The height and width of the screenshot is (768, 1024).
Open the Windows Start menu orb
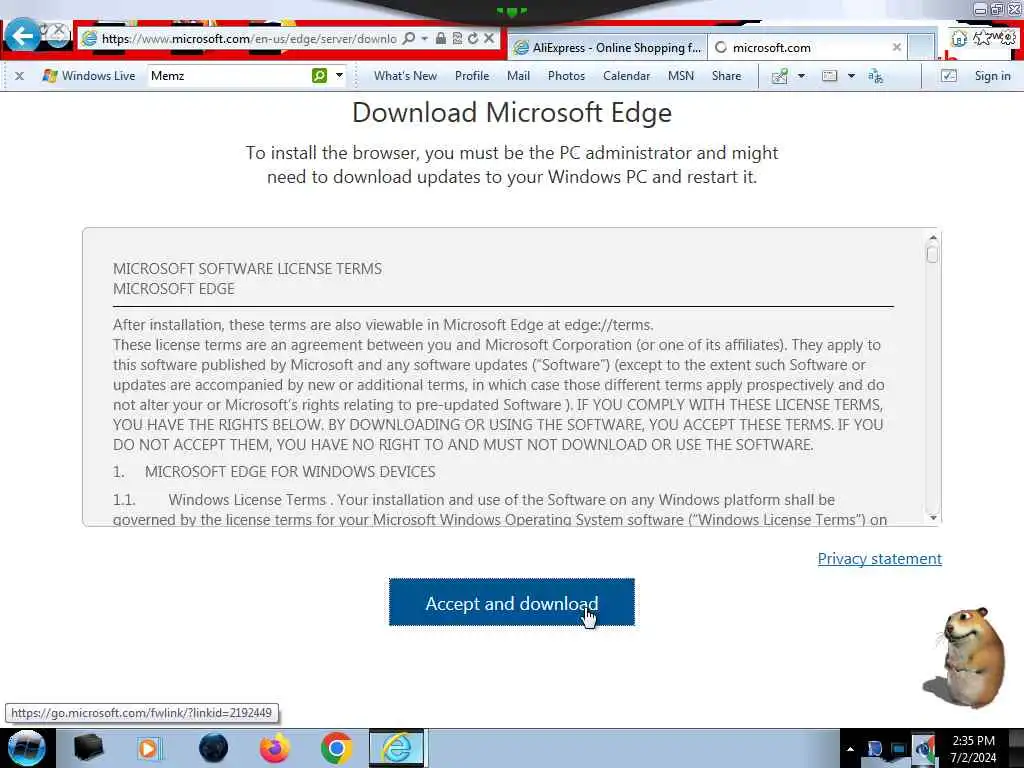coord(26,748)
